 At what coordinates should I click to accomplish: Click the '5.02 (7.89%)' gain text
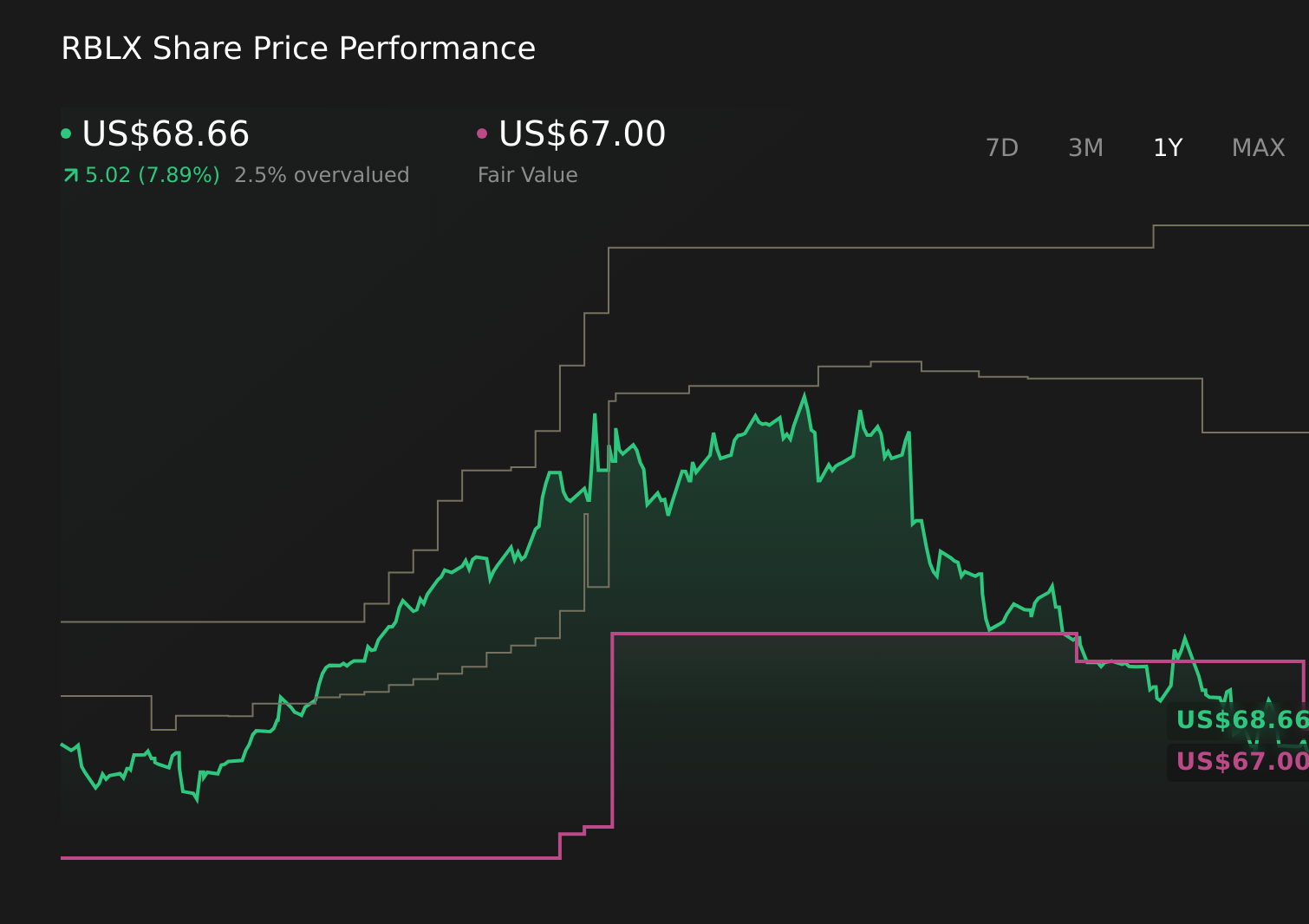coord(152,174)
